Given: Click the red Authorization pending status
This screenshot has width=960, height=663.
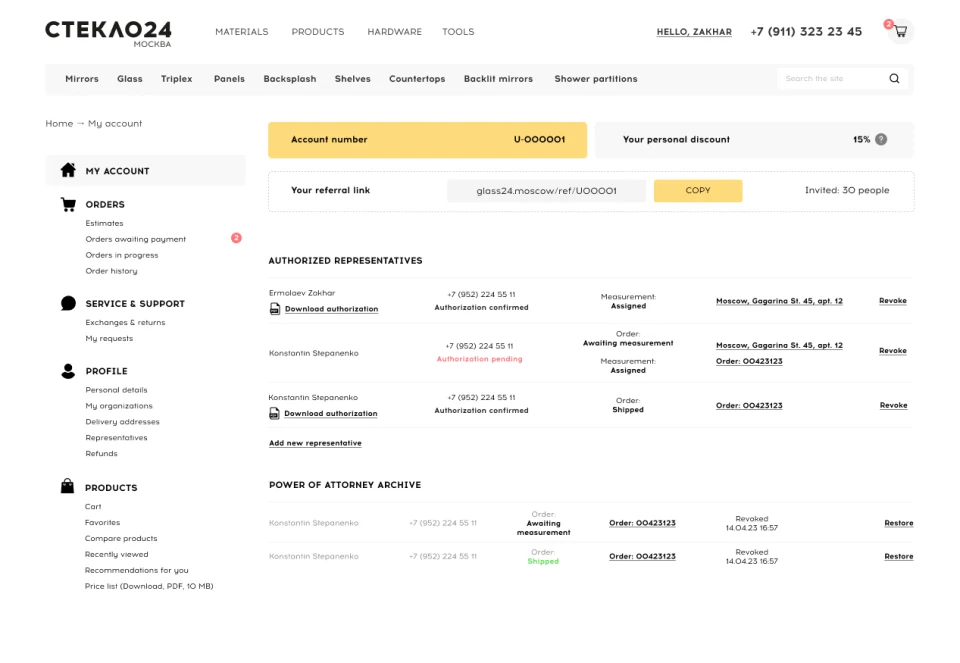Looking at the screenshot, I should tap(479, 359).
